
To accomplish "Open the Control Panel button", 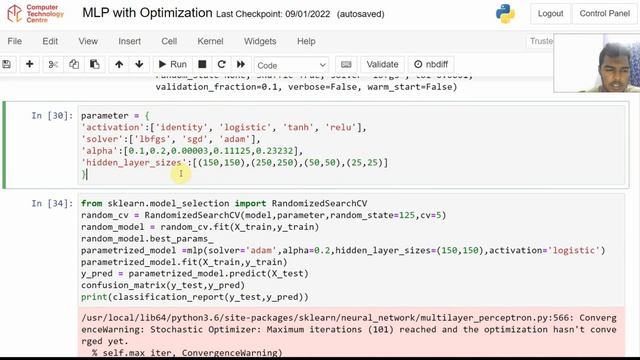I will click(x=605, y=13).
